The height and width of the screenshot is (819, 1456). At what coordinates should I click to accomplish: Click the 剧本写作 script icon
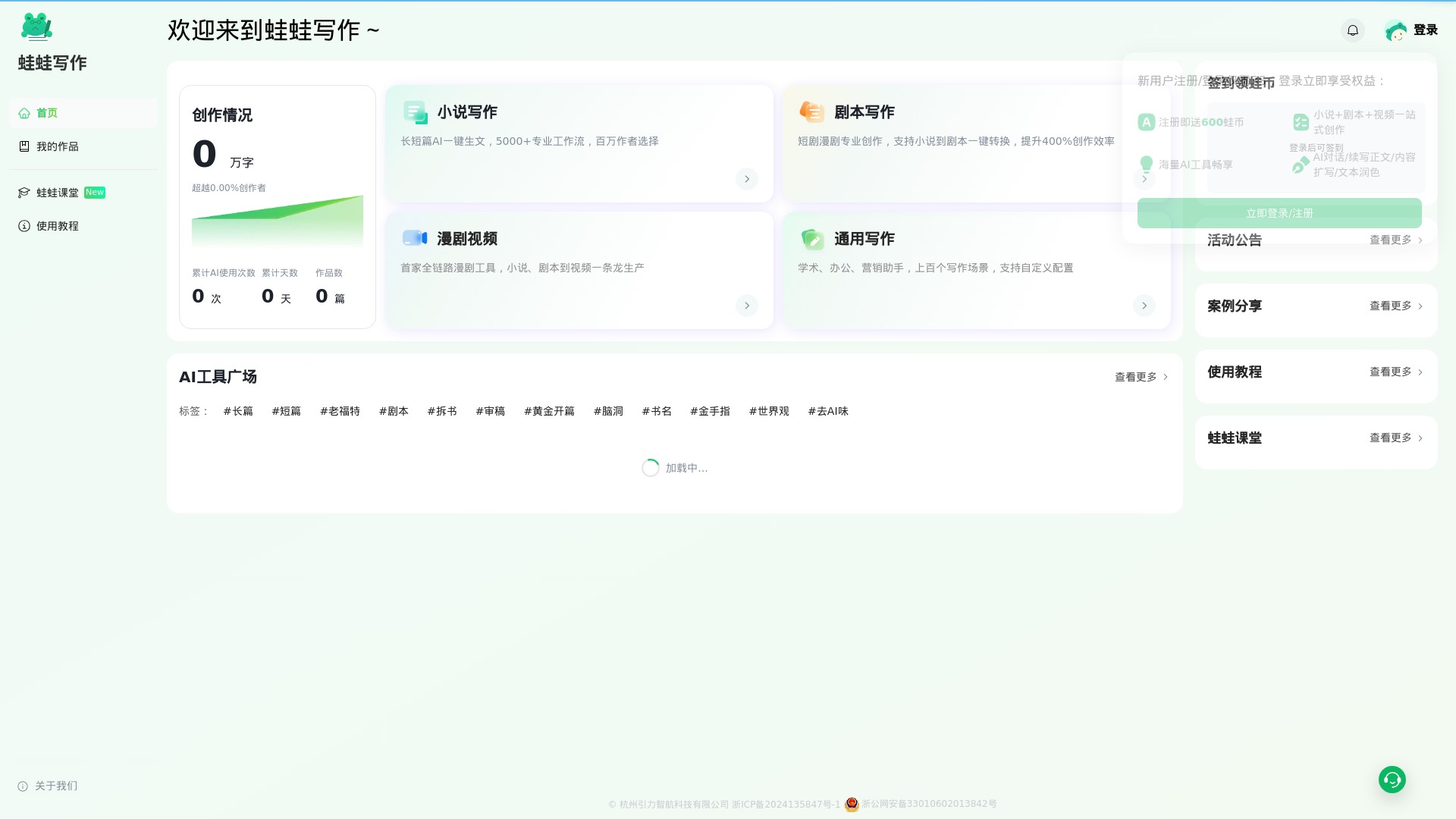[812, 111]
